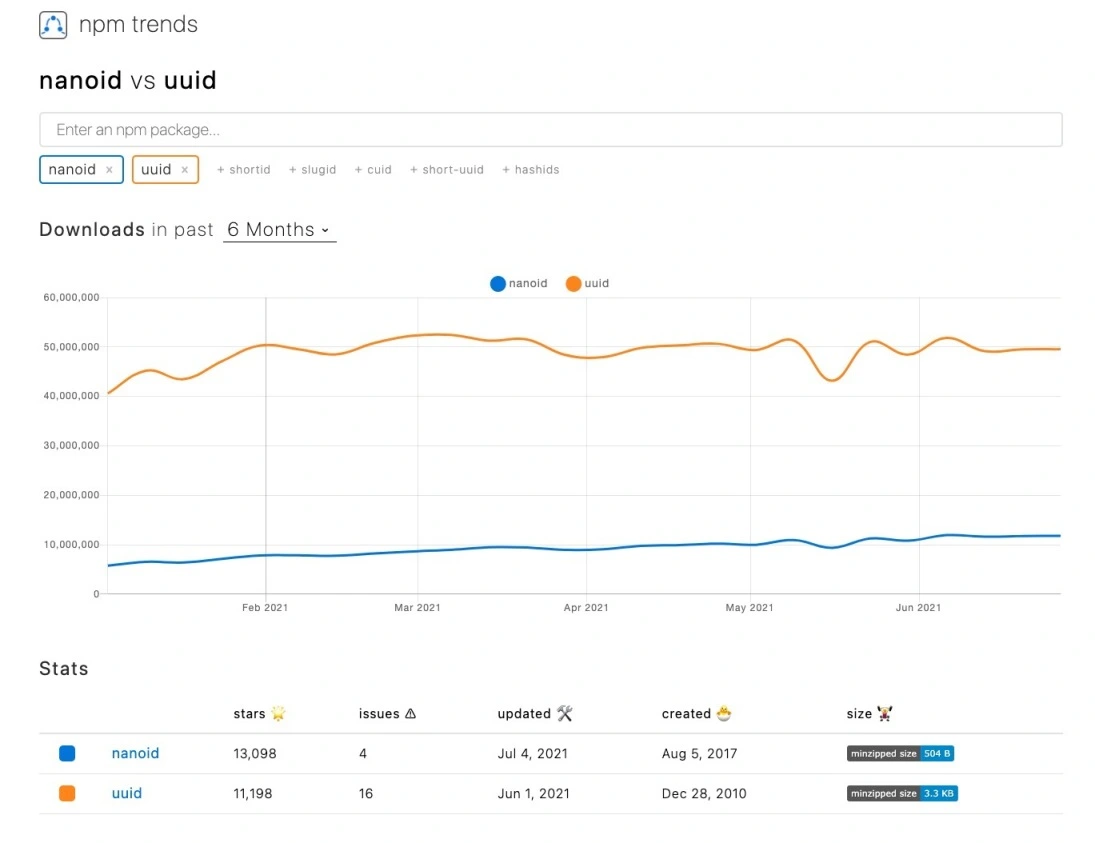Click uuid stars count 11,198
This screenshot has height=843, width=1095.
pyautogui.click(x=253, y=793)
